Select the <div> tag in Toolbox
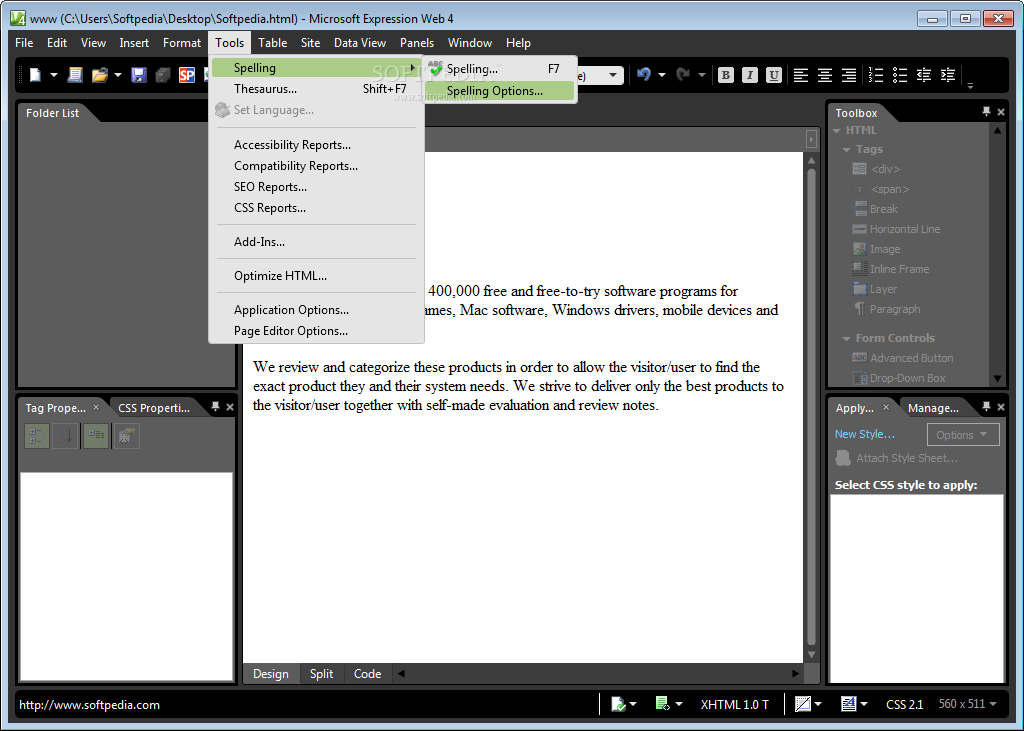Image resolution: width=1024 pixels, height=731 pixels. pyautogui.click(x=876, y=169)
